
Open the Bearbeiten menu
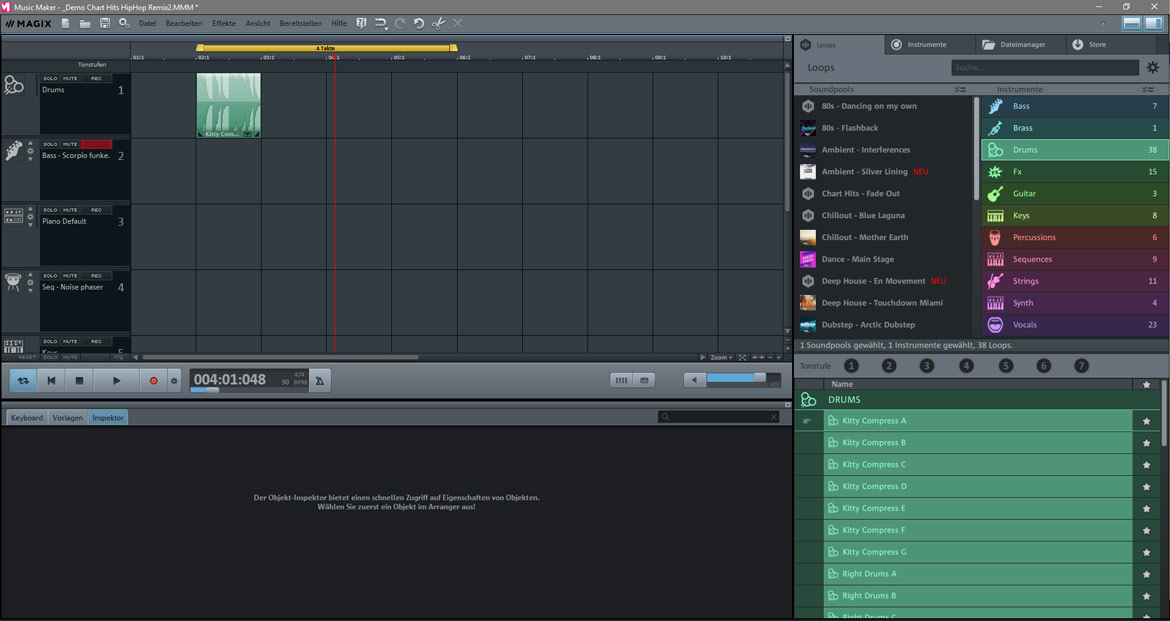click(184, 23)
